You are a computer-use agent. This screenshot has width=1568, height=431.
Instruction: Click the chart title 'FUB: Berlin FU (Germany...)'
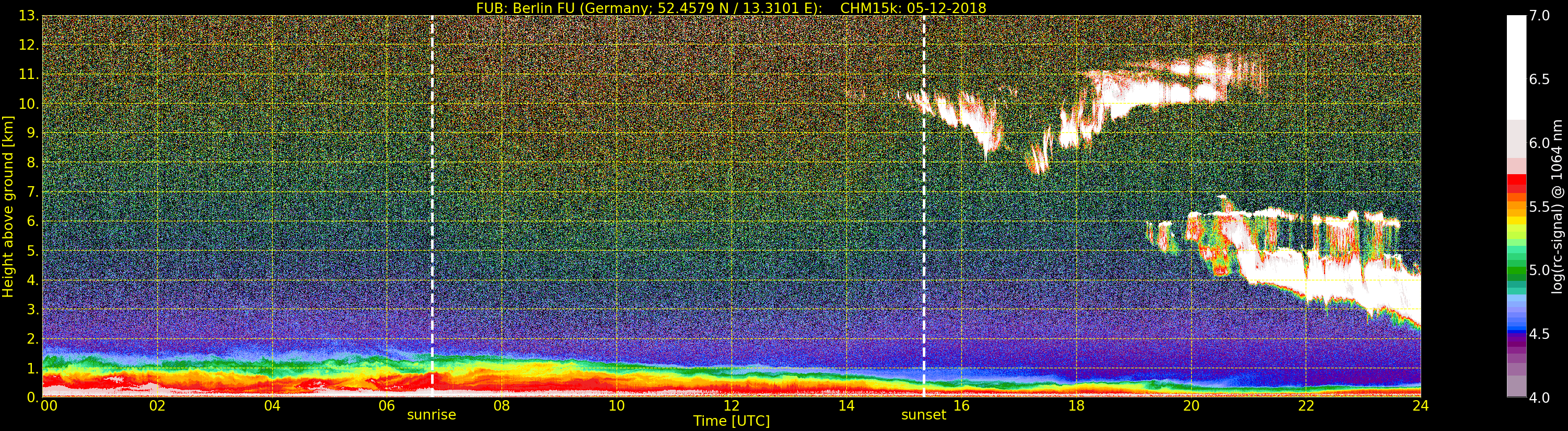click(x=731, y=8)
